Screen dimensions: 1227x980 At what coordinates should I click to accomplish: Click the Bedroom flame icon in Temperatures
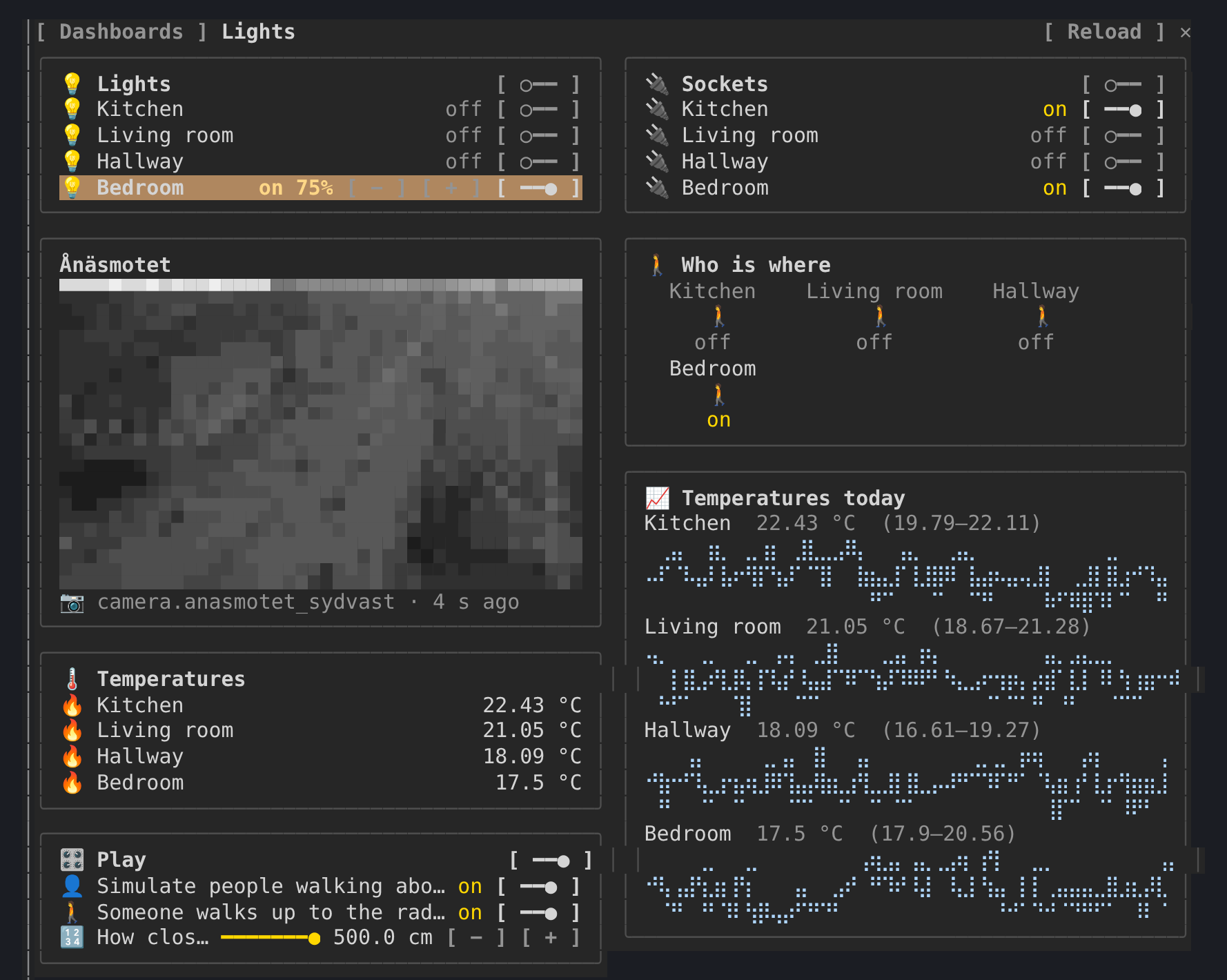click(x=72, y=783)
